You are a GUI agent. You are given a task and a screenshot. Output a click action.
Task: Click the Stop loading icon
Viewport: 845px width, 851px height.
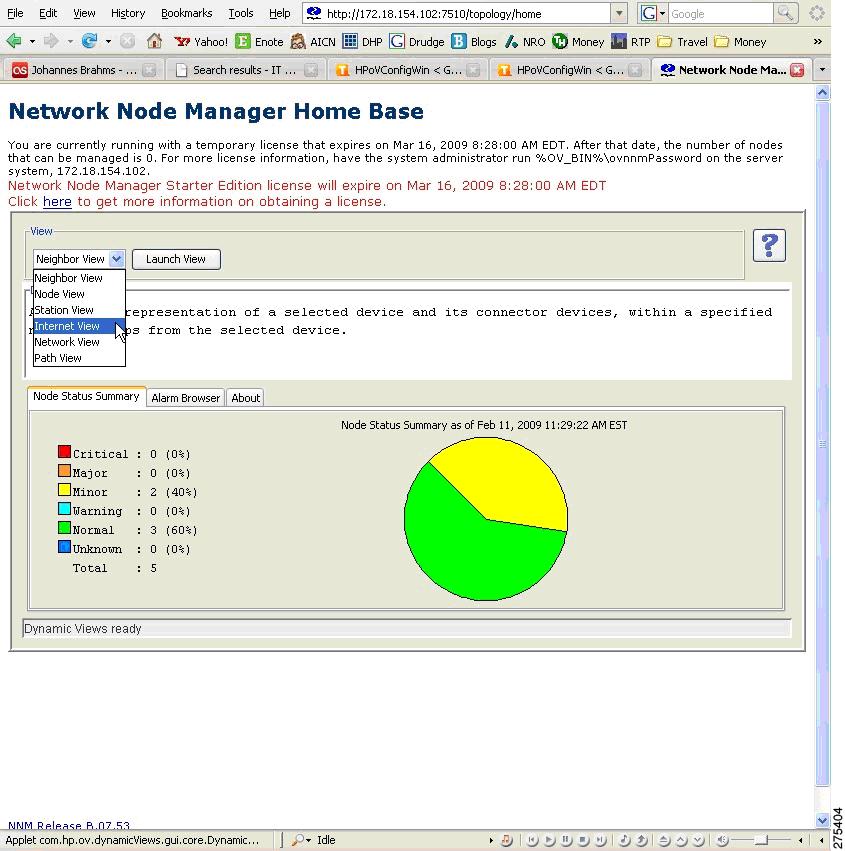[x=128, y=41]
